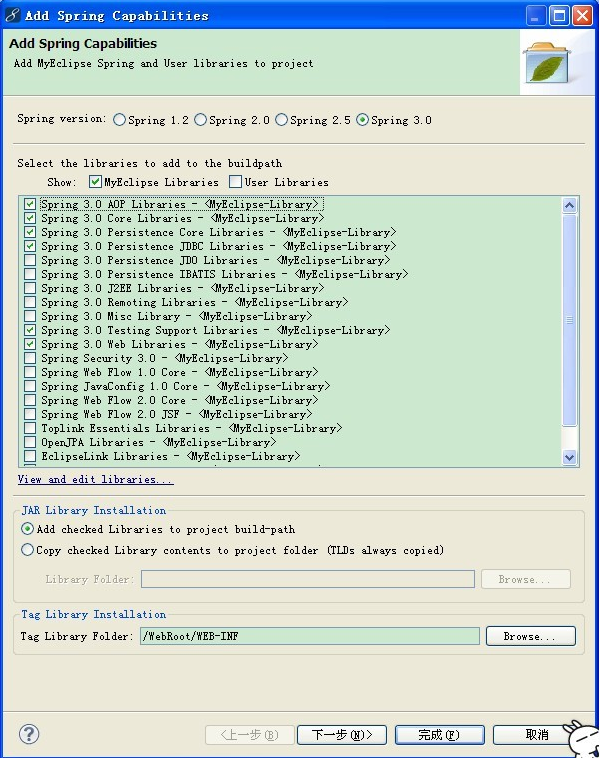Select 'Spring 3.0 Web Libraries' row text
The height and width of the screenshot is (758, 600).
click(179, 345)
